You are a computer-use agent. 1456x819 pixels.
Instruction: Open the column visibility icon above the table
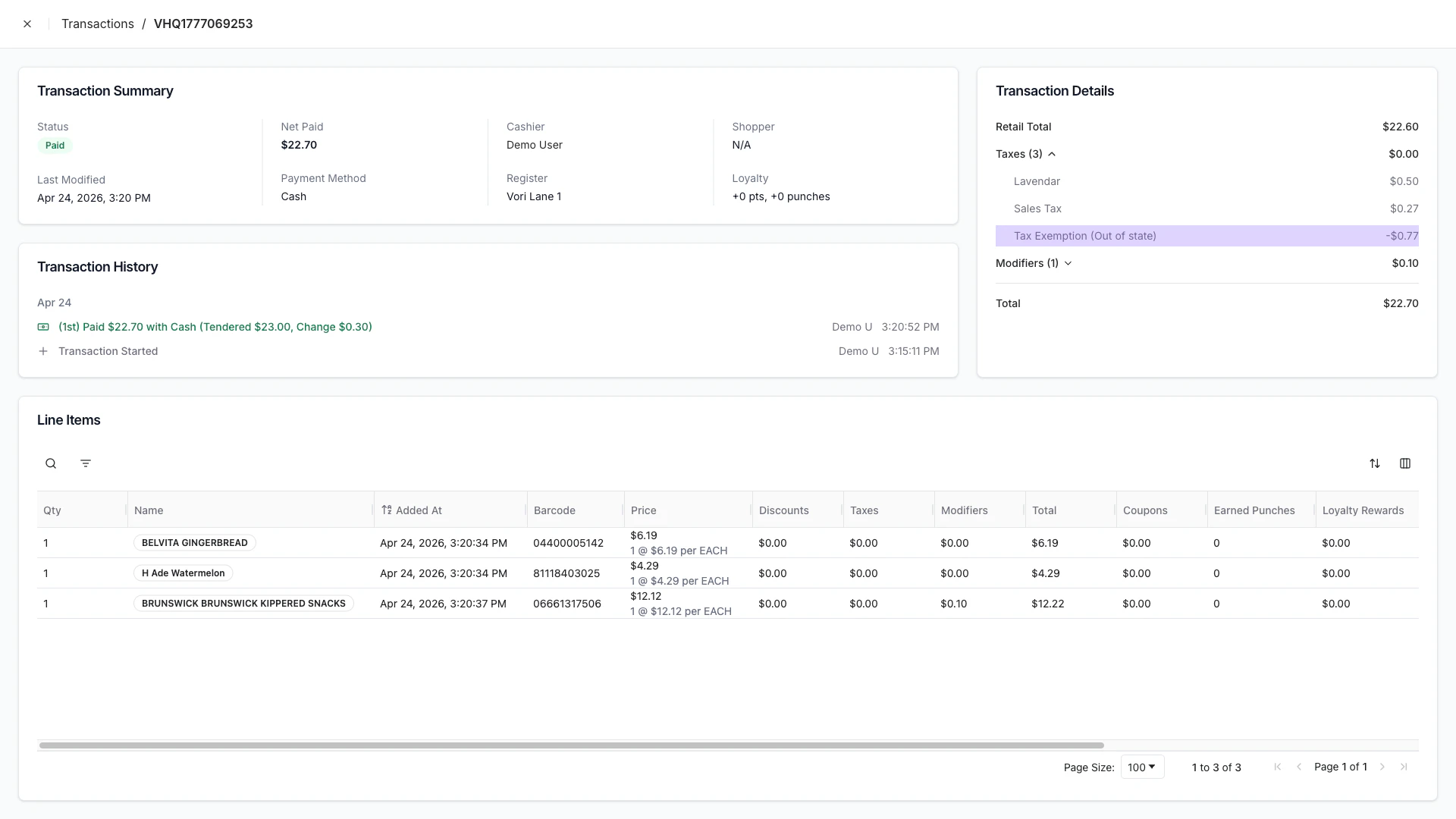[x=1405, y=463]
